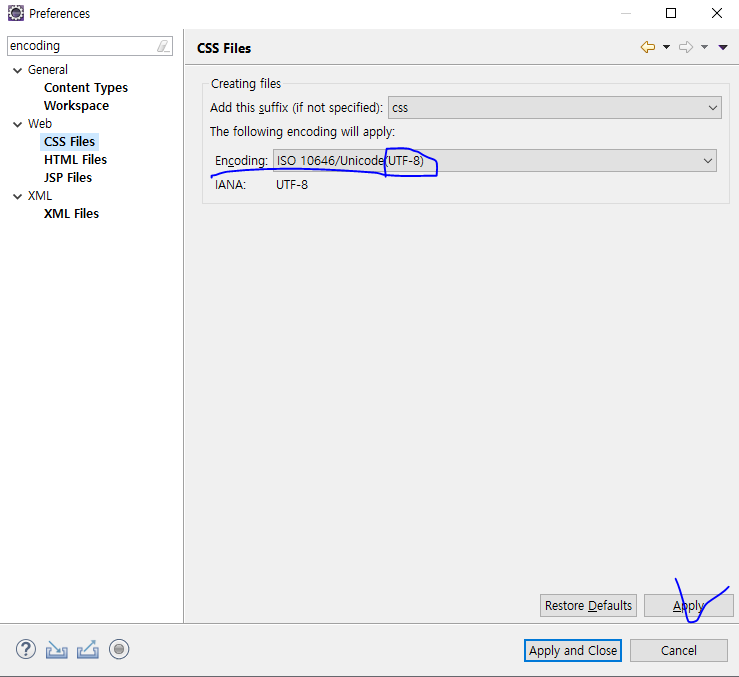Select JSP Files preference page
The width and height of the screenshot is (739, 677).
[68, 178]
